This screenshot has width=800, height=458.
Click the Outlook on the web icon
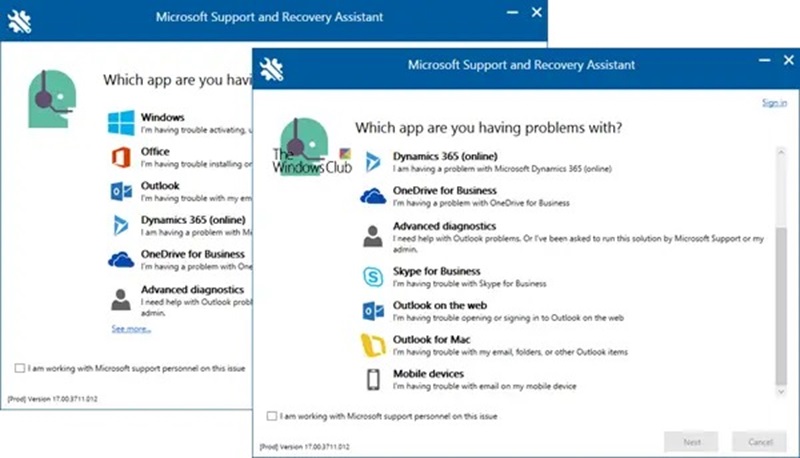tap(373, 311)
